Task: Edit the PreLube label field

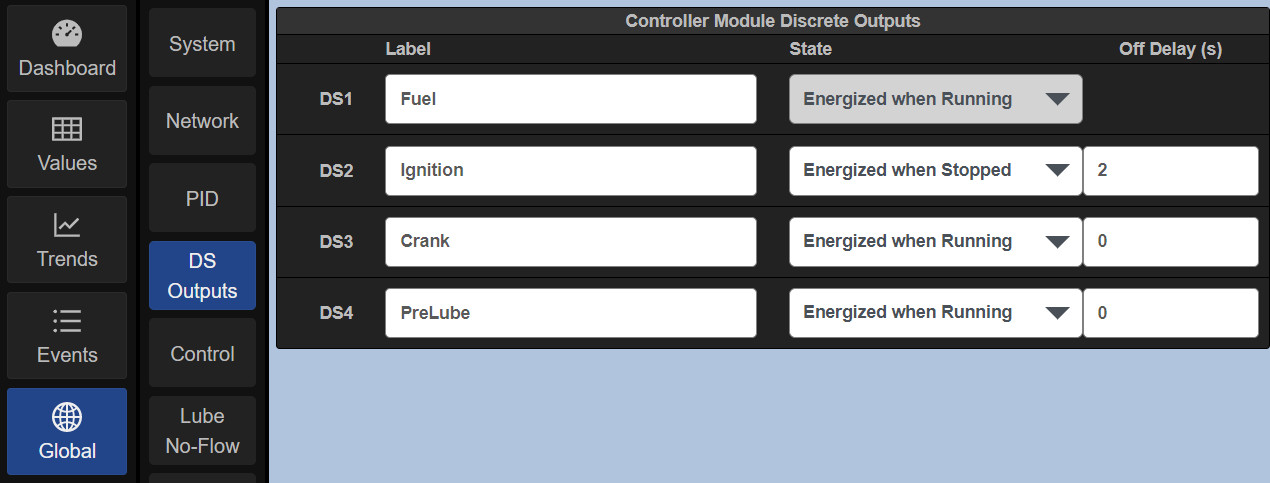Action: [x=570, y=313]
